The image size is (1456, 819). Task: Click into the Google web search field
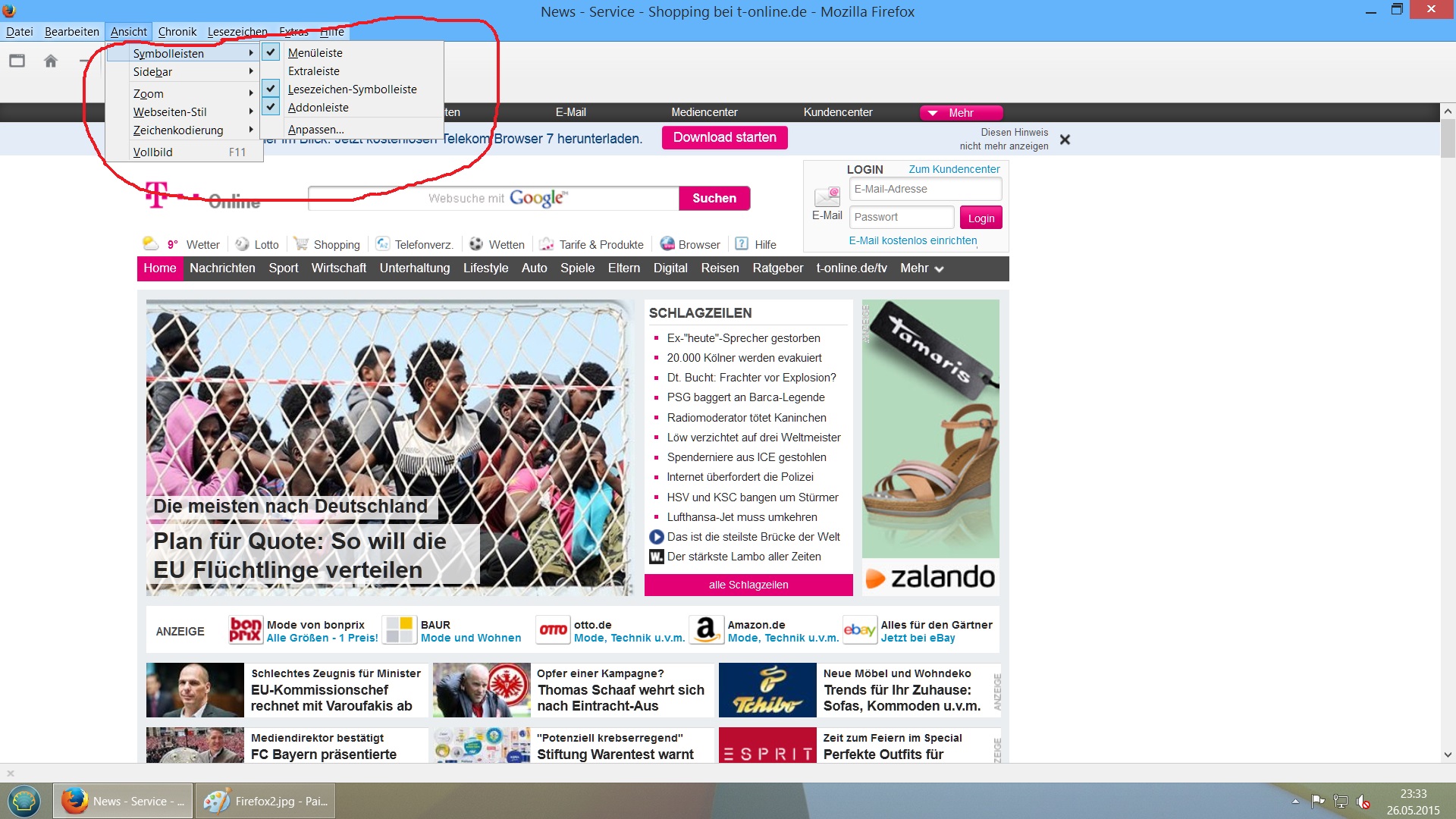coord(494,198)
